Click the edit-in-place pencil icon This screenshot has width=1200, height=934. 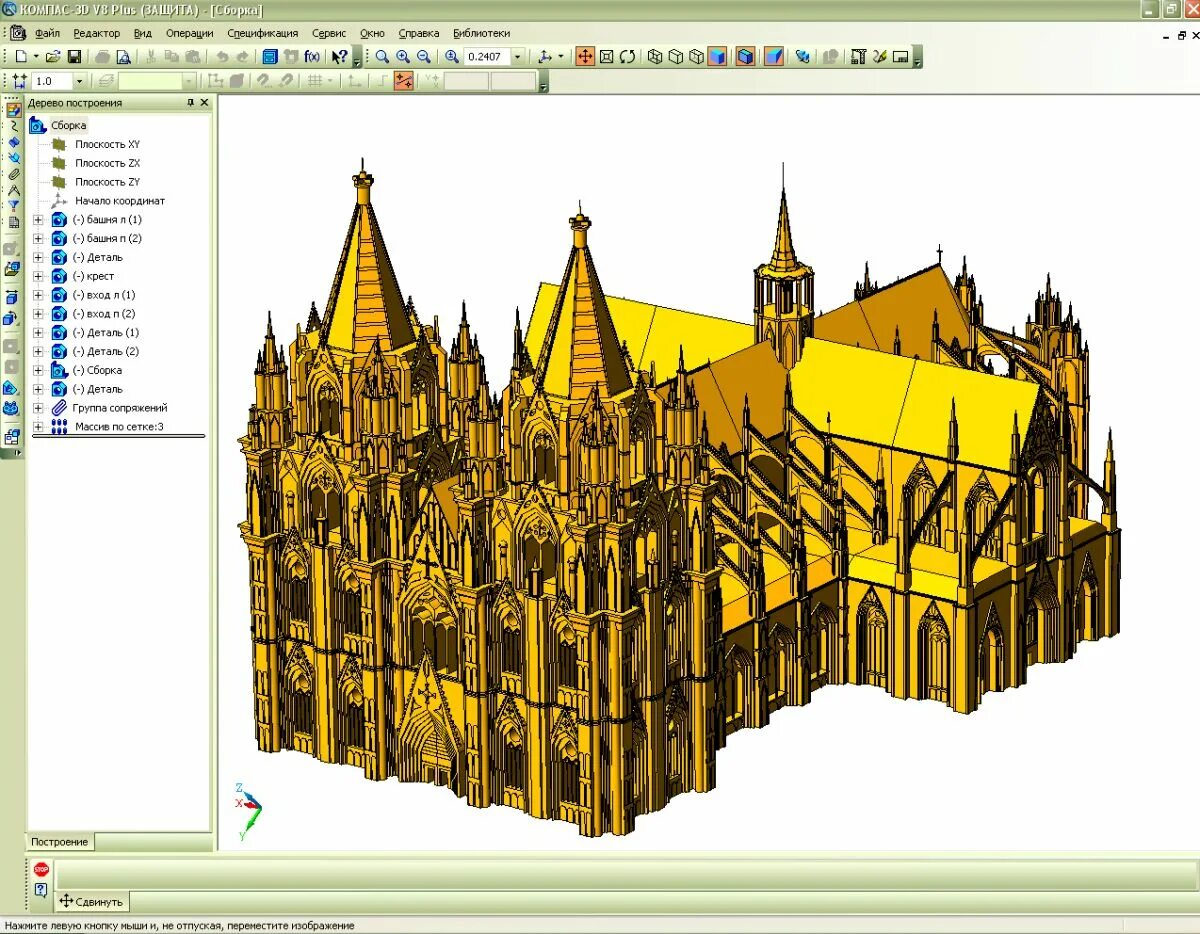point(879,57)
